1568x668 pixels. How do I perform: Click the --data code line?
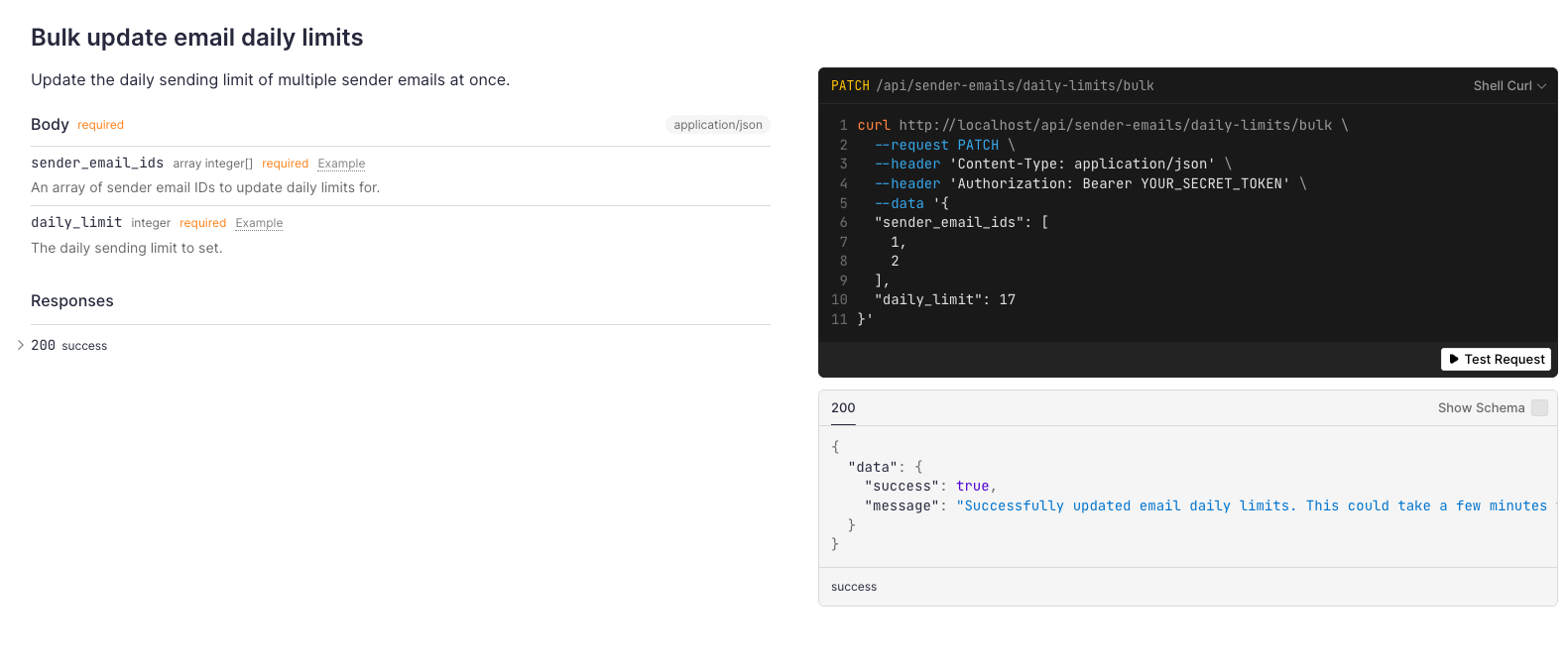911,203
